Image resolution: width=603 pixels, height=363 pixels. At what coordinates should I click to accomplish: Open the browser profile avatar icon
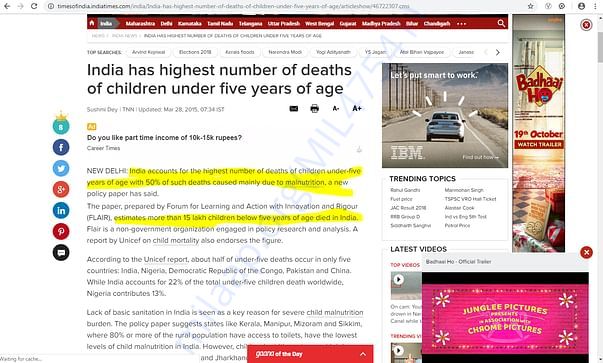tap(581, 6)
